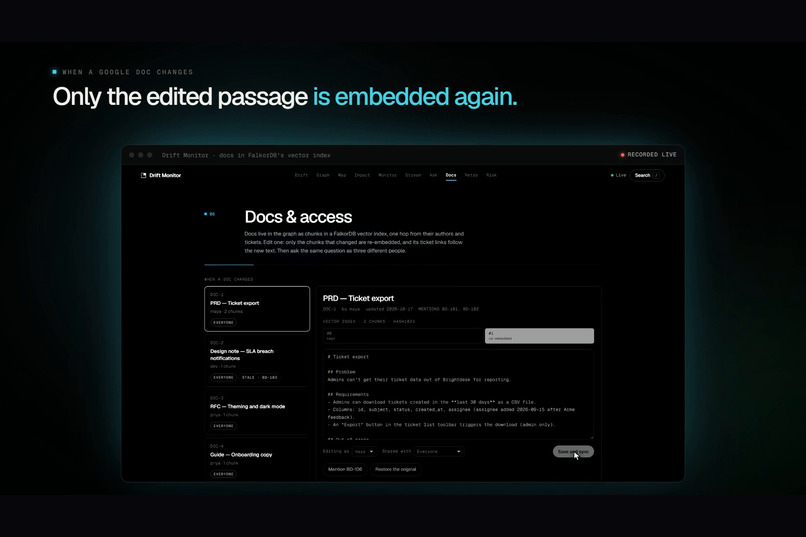Image resolution: width=806 pixels, height=537 pixels.
Task: Open the Shared with Everyone dropdown
Action: pyautogui.click(x=438, y=452)
